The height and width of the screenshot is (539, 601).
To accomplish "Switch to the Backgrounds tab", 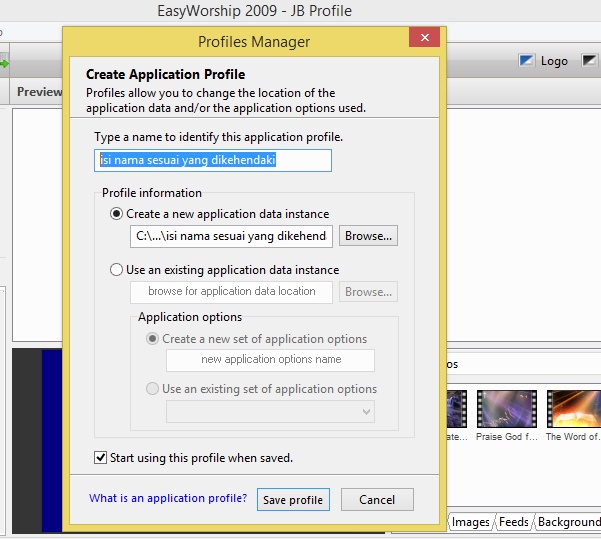I will [x=568, y=522].
